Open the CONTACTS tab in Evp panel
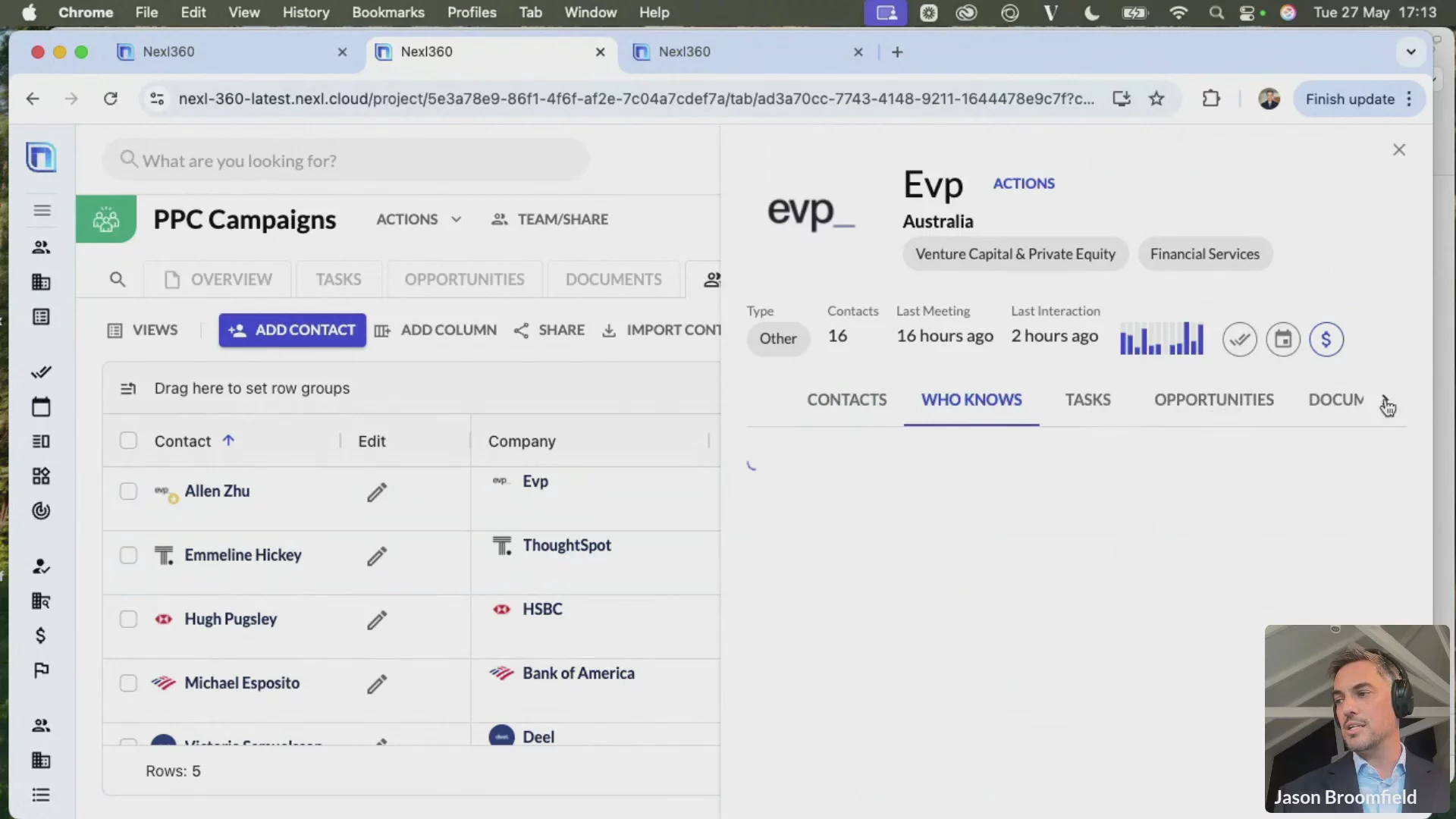 [x=846, y=400]
